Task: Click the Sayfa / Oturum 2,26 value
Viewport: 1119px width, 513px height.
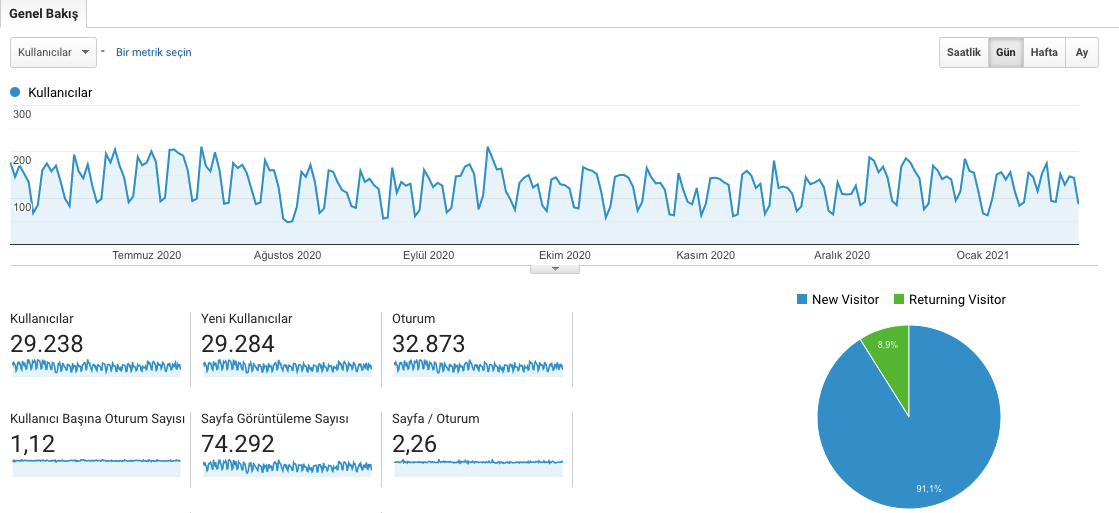Action: click(x=415, y=444)
